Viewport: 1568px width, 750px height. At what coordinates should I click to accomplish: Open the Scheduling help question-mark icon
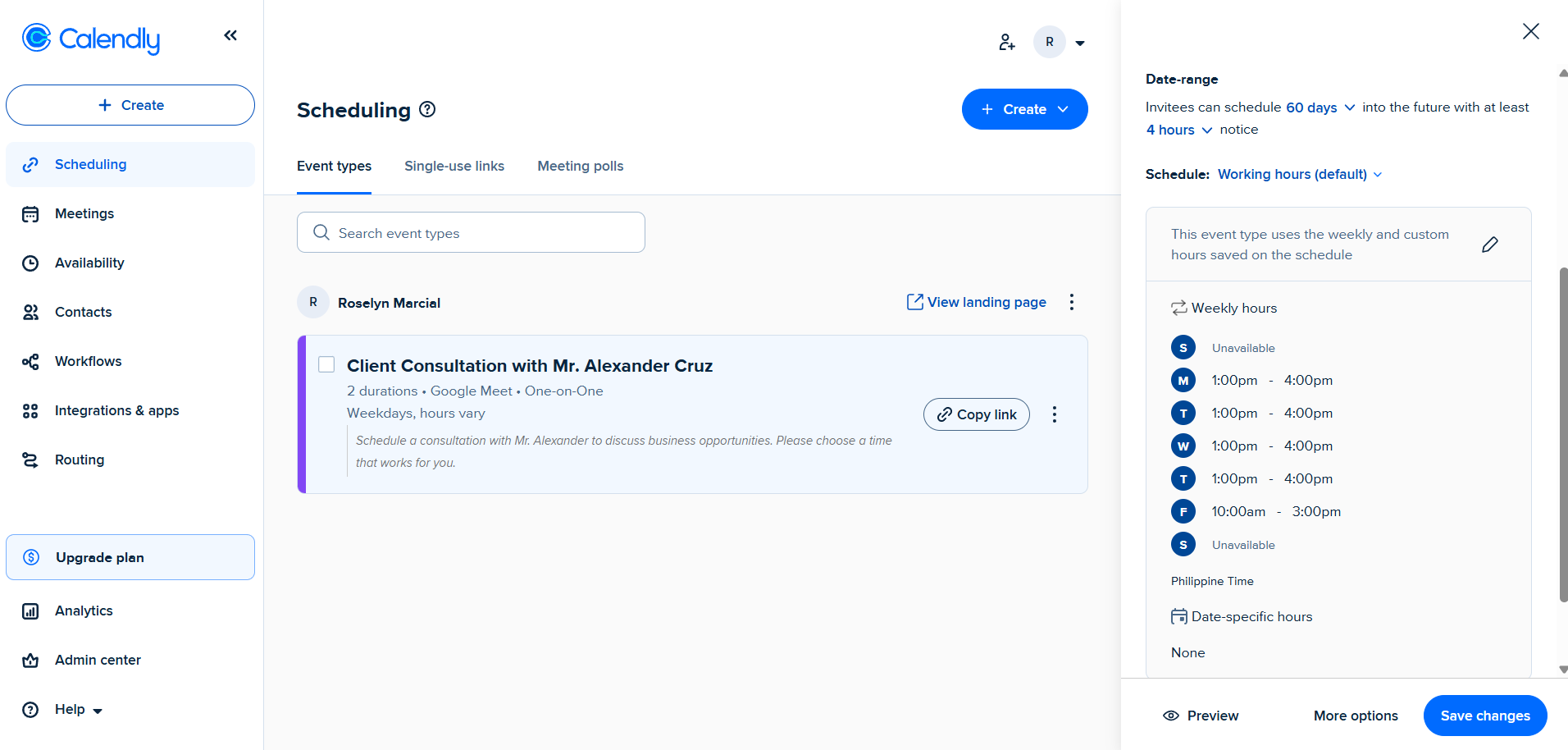click(427, 109)
